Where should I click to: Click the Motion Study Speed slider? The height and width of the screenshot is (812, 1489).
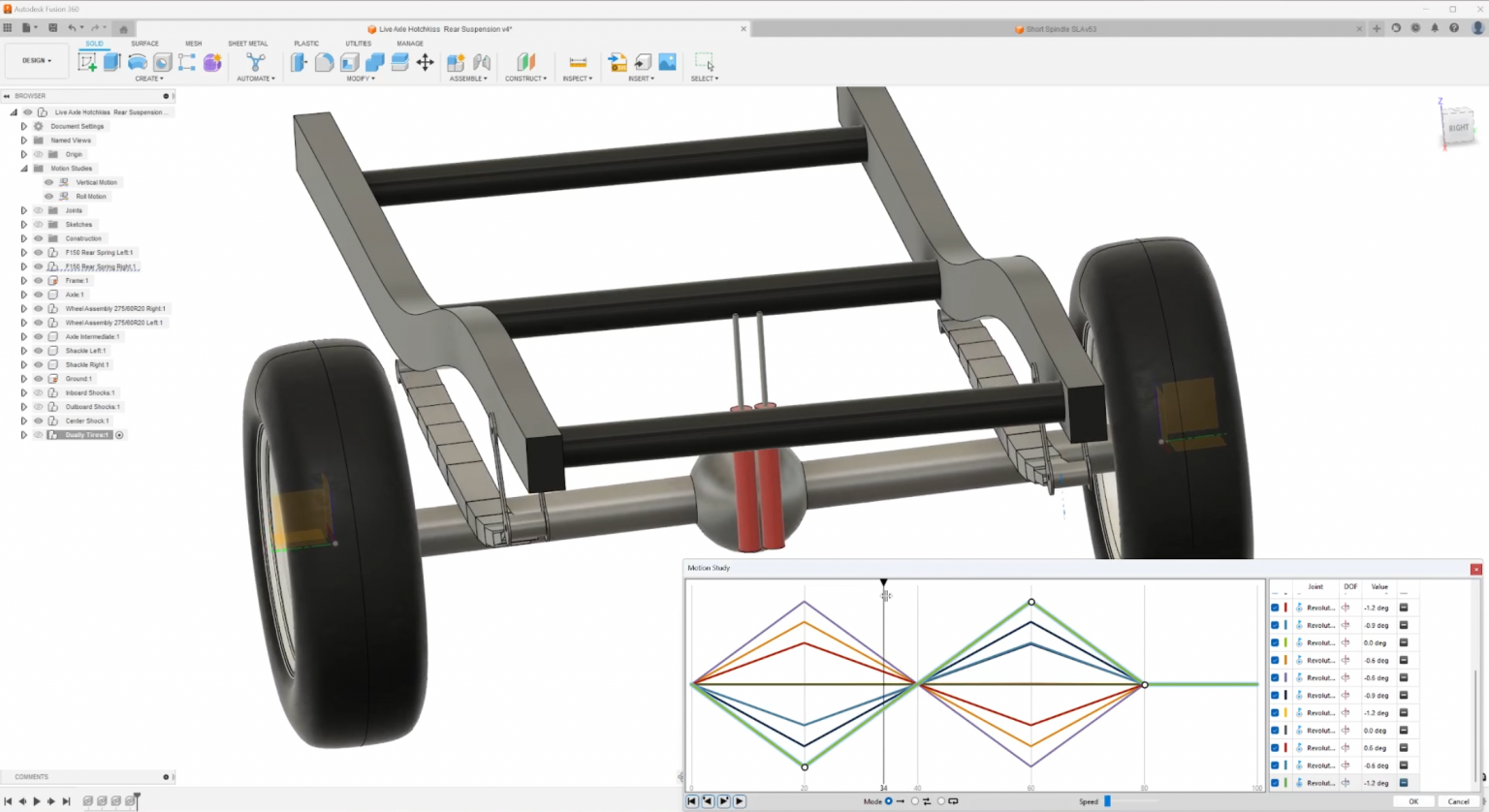point(1108,801)
